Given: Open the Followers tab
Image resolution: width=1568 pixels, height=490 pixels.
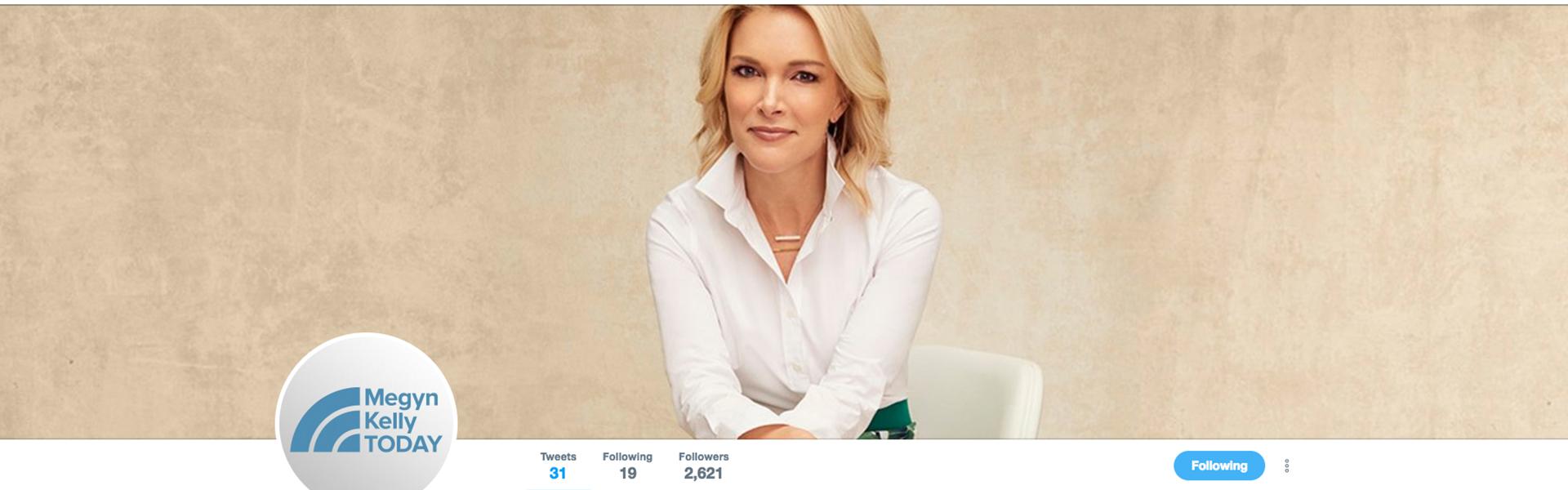Looking at the screenshot, I should click(x=703, y=465).
